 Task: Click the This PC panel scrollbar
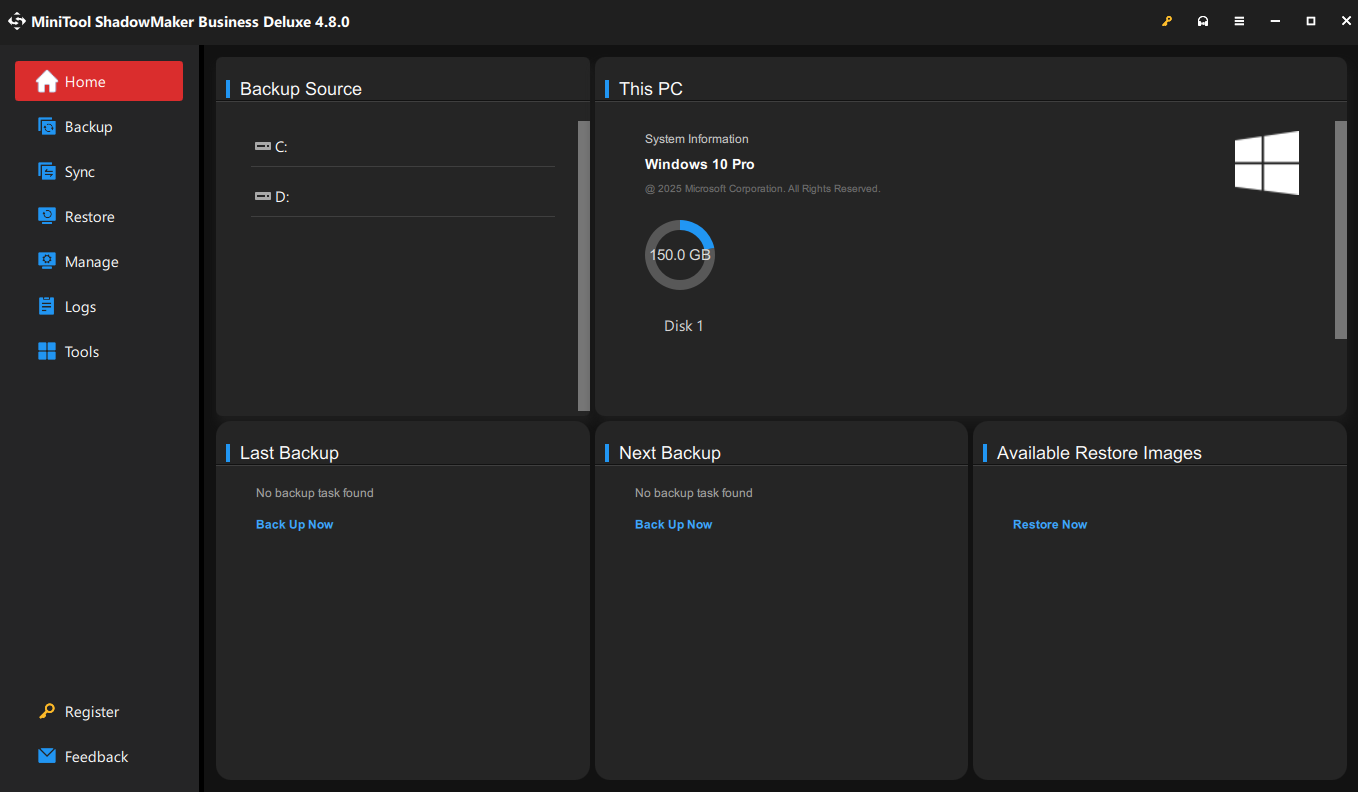1340,230
